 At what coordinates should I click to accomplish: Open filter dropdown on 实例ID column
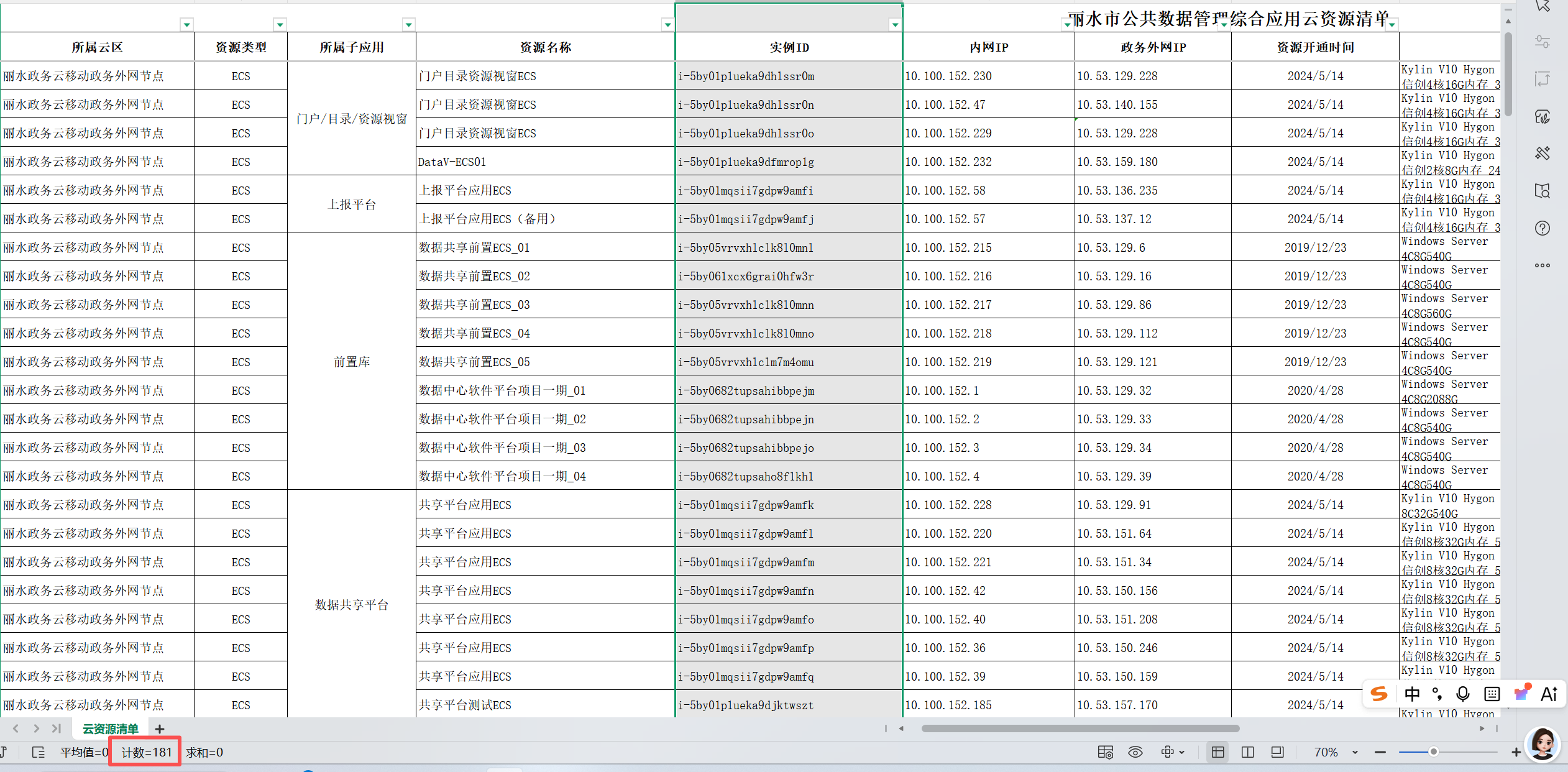895,25
